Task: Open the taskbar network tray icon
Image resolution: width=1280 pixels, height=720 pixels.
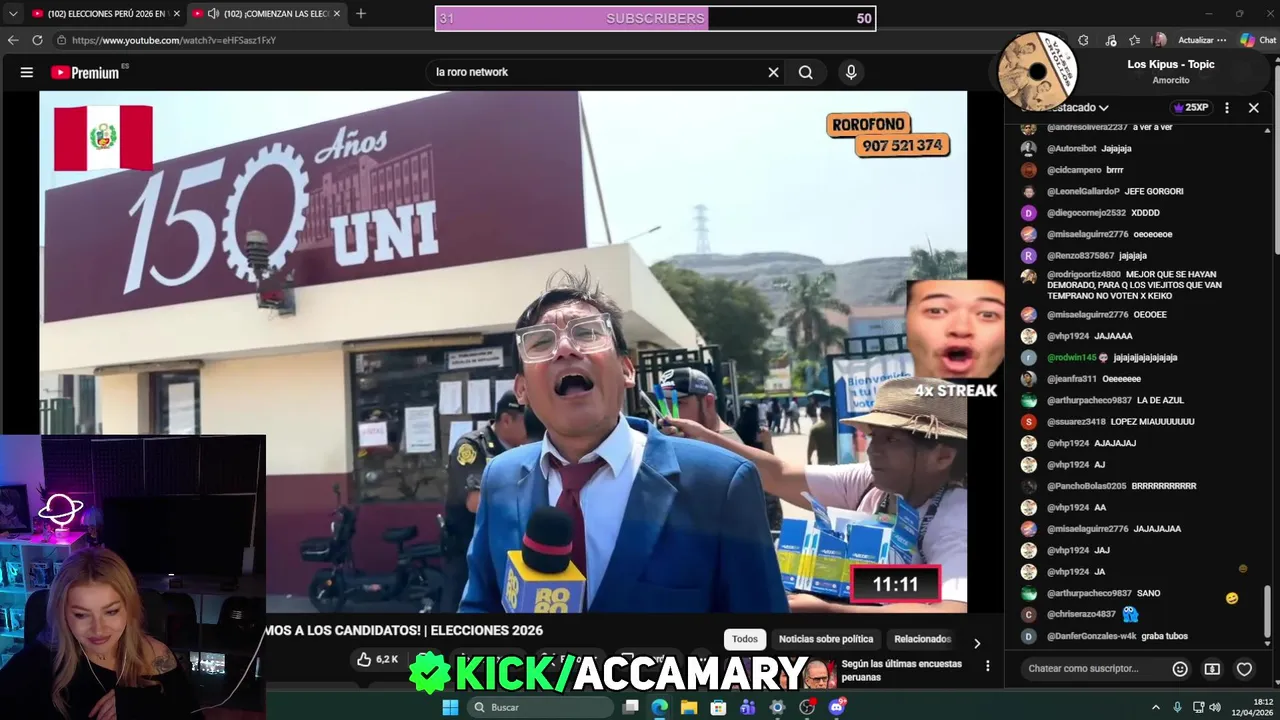Action: click(1199, 707)
